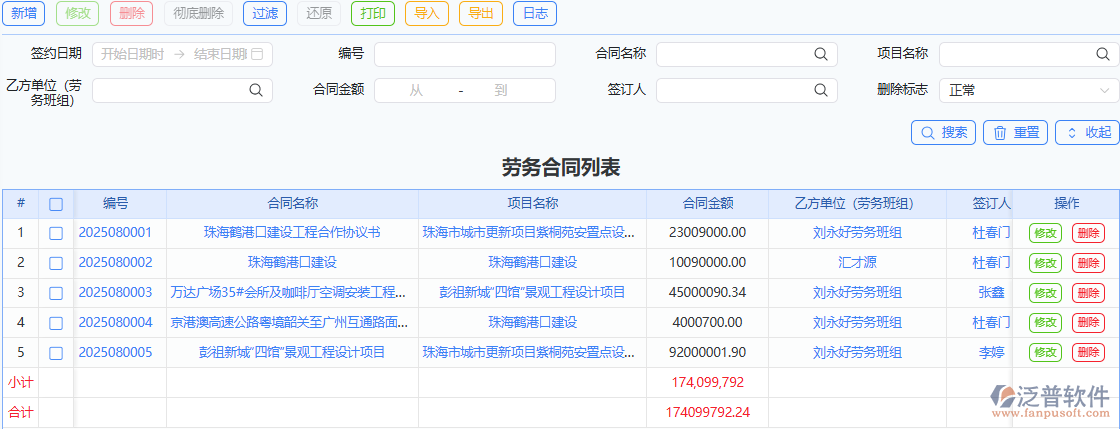Click the 编号 text input field

[x=465, y=54]
